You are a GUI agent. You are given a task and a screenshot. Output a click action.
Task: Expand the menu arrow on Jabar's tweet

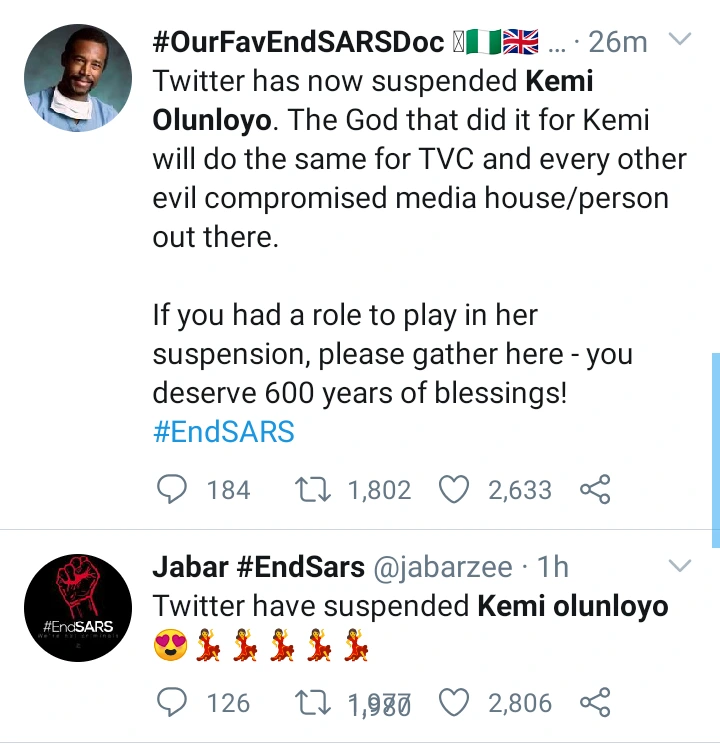tap(679, 566)
